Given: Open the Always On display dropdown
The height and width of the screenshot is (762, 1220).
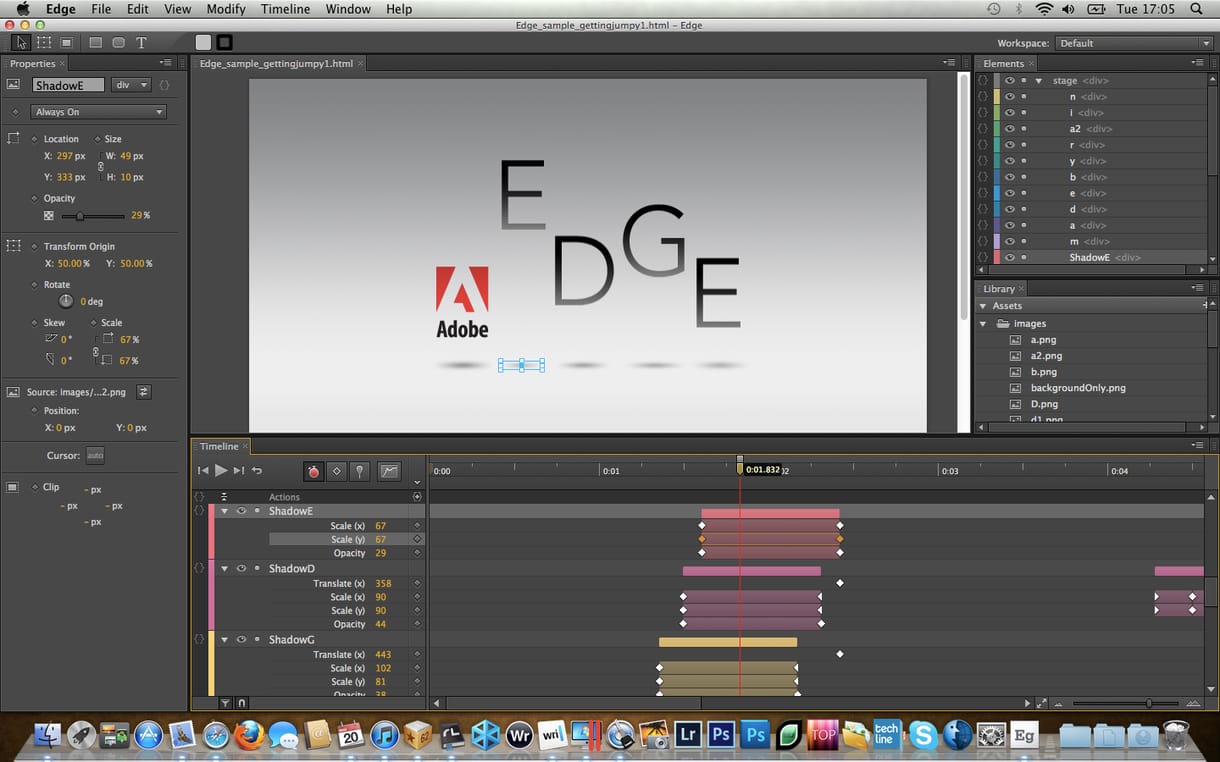Looking at the screenshot, I should tap(98, 112).
